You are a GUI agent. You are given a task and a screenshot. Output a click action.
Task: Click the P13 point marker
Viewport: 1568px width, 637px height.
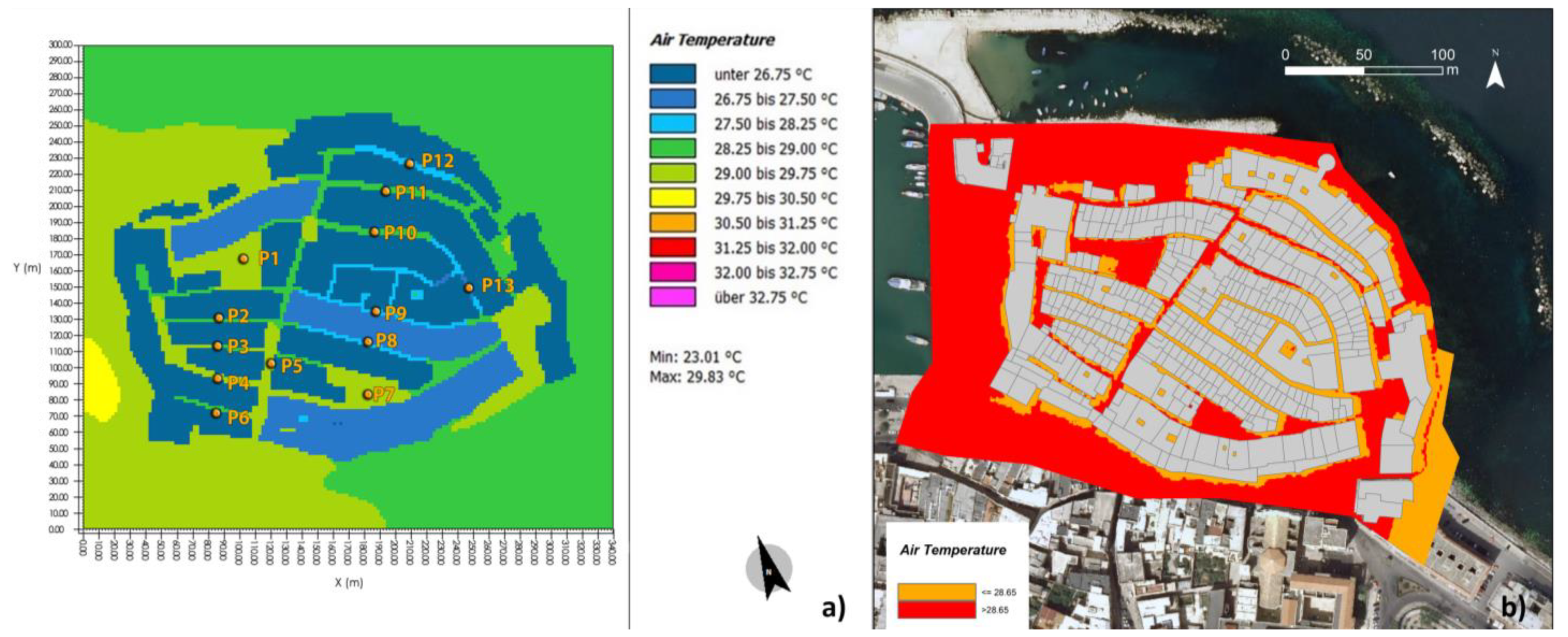469,288
